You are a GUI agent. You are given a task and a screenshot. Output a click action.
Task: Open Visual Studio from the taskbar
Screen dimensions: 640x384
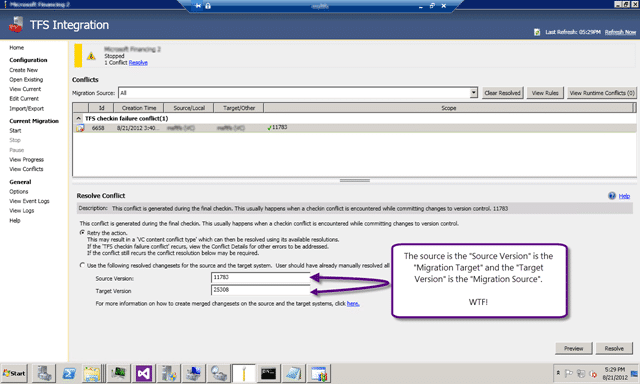pyautogui.click(x=144, y=373)
